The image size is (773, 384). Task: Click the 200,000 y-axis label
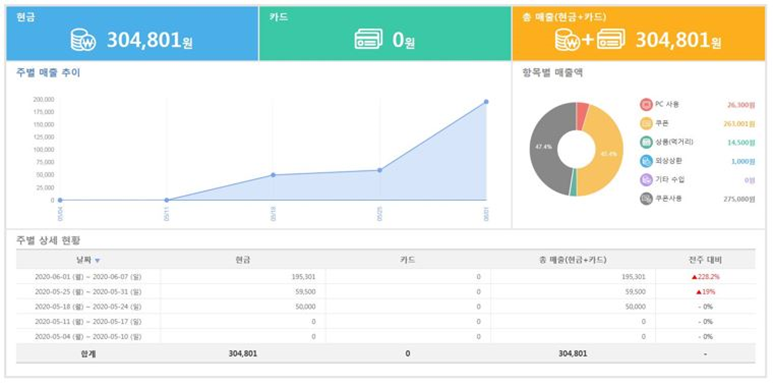pyautogui.click(x=44, y=99)
